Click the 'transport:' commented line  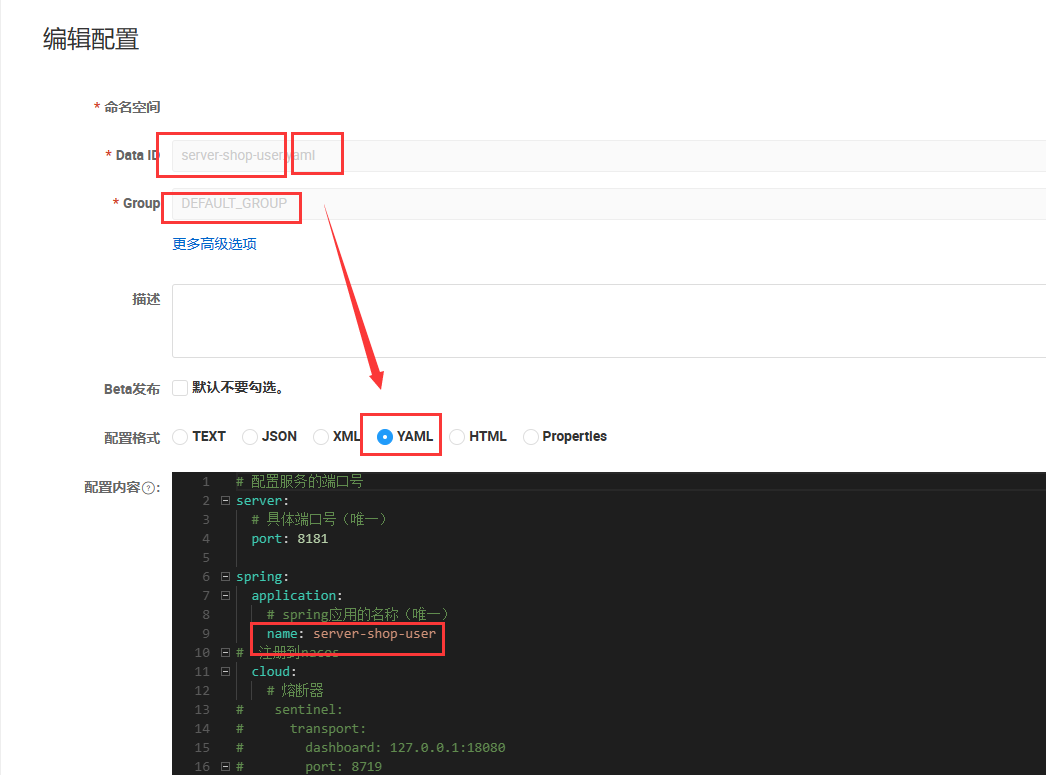[x=328, y=729]
